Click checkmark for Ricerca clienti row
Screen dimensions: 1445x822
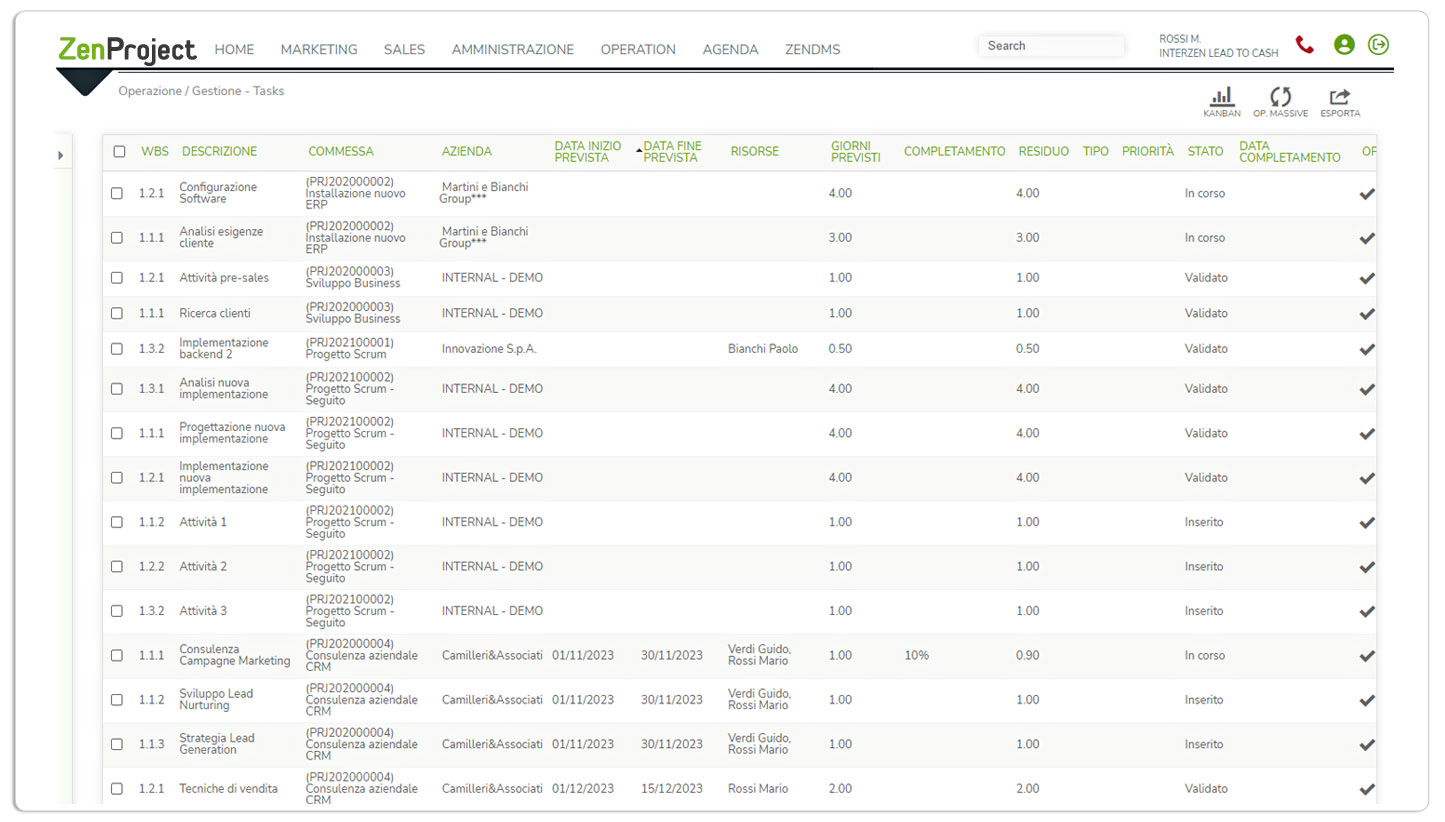pyautogui.click(x=1367, y=314)
